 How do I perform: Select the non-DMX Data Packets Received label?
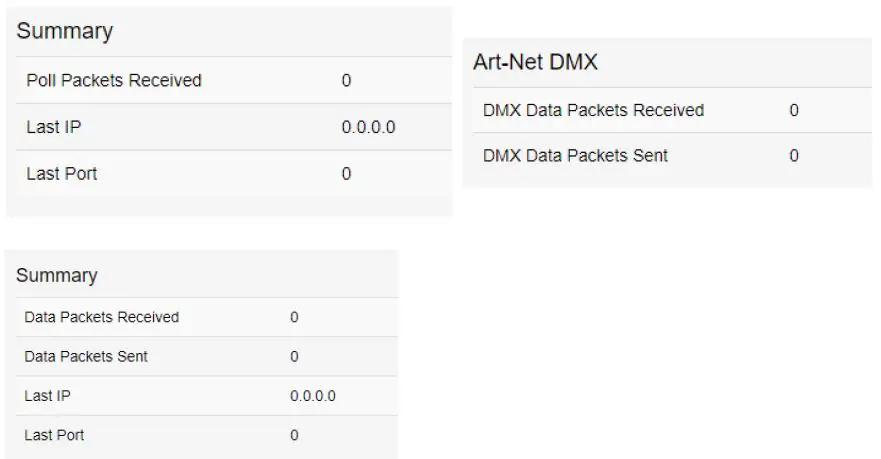101,317
